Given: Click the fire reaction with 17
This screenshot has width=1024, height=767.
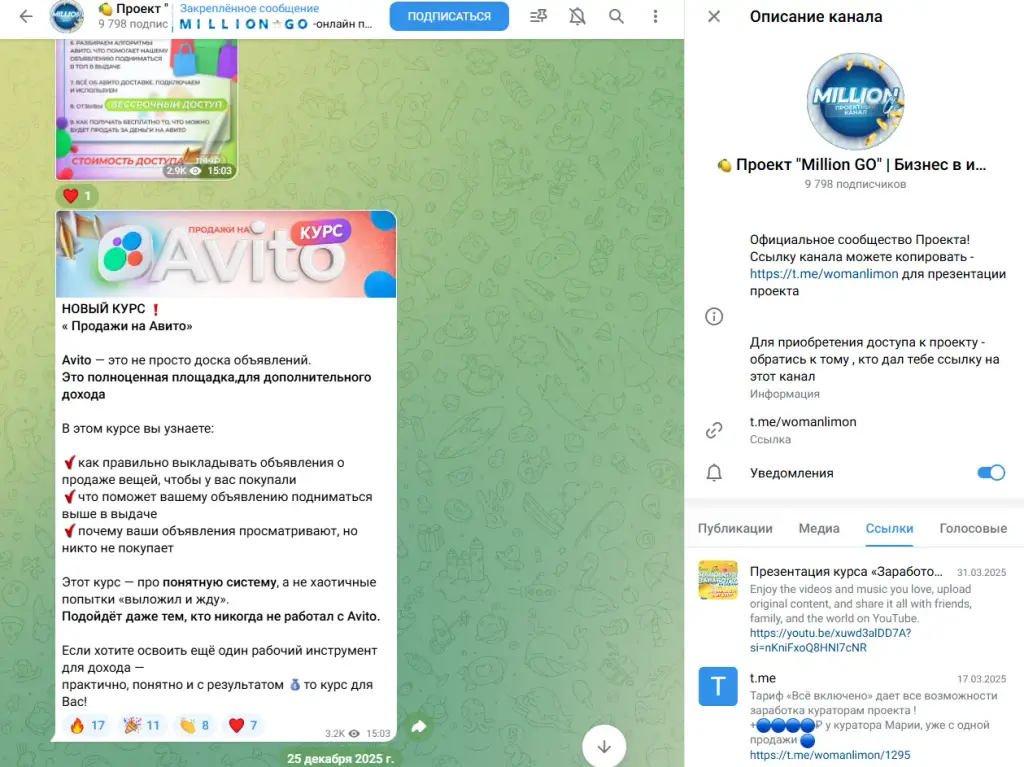Looking at the screenshot, I should coord(88,725).
